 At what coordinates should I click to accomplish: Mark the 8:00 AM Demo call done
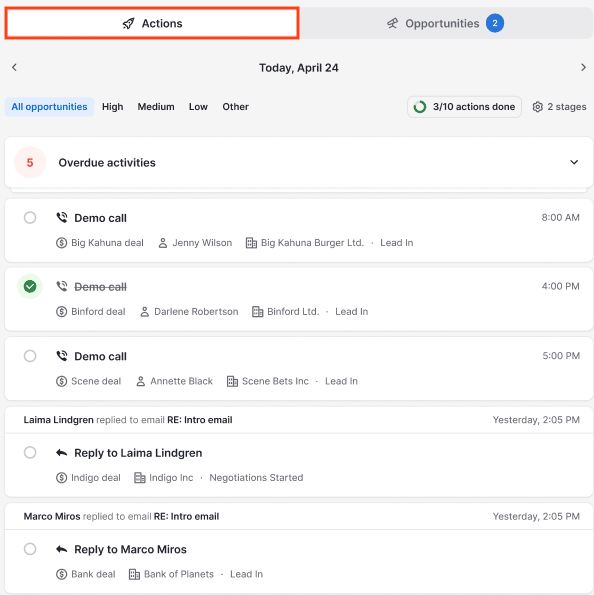coord(30,218)
